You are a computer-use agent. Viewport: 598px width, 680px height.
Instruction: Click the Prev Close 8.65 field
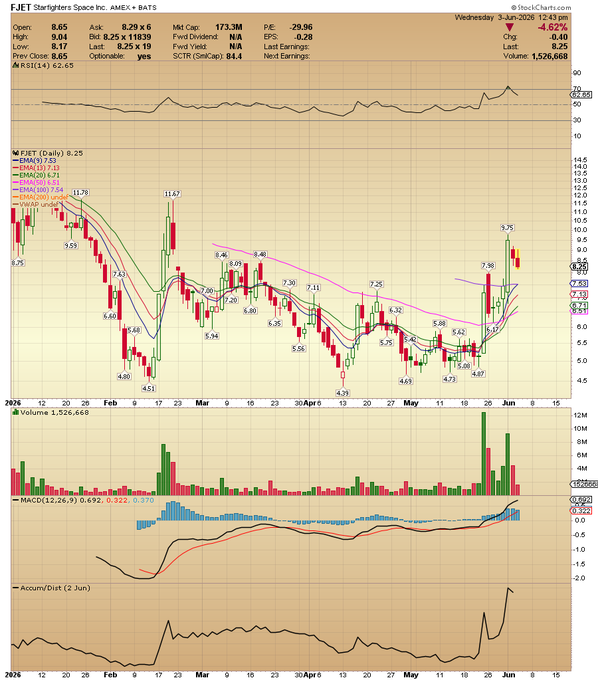click(x=40, y=56)
